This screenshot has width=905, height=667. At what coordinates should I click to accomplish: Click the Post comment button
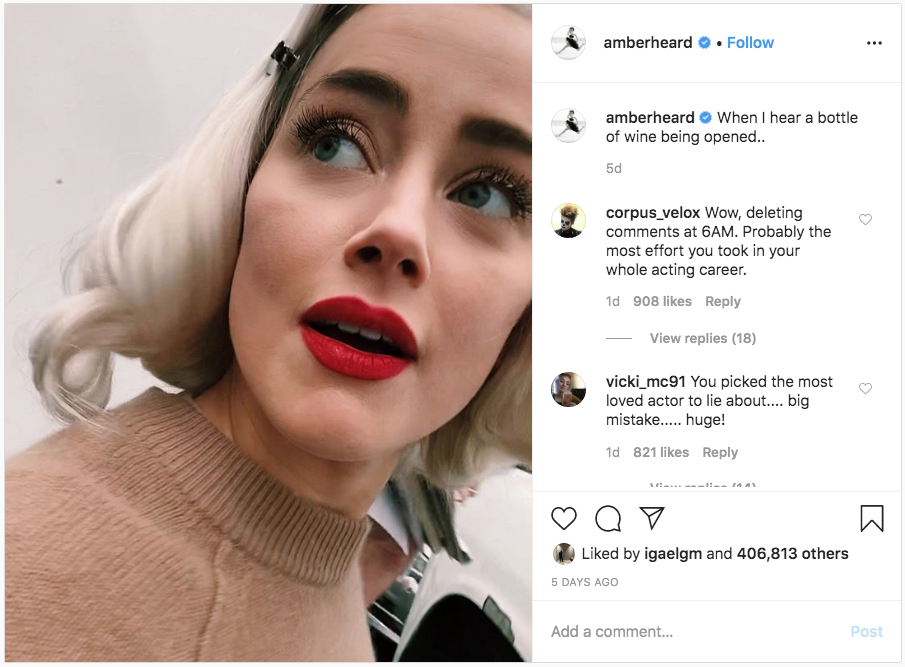pyautogui.click(x=866, y=632)
